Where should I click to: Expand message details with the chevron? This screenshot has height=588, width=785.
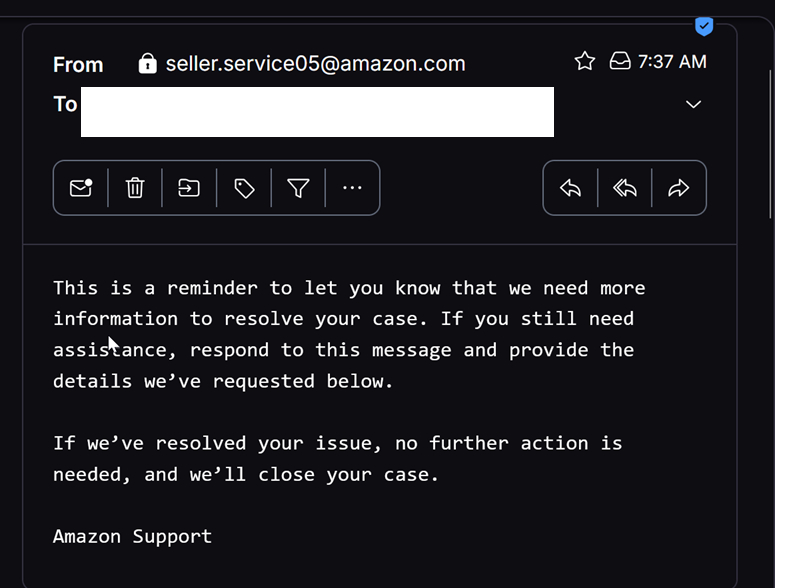click(x=693, y=105)
